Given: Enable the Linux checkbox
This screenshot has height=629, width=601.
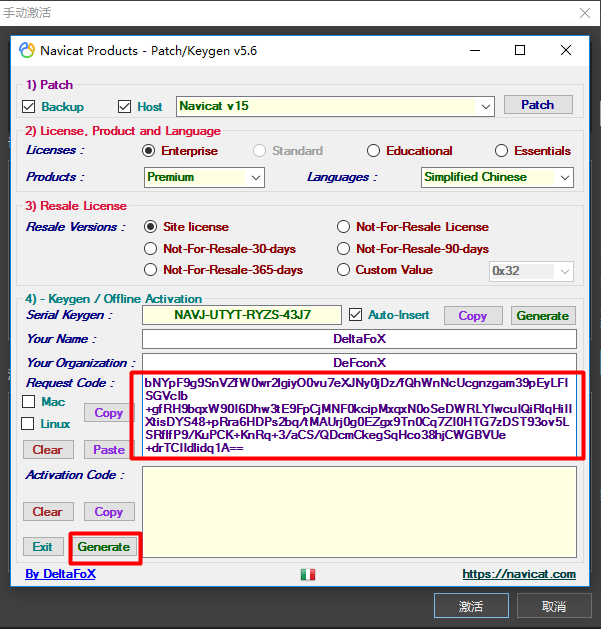Looking at the screenshot, I should click(x=28, y=424).
